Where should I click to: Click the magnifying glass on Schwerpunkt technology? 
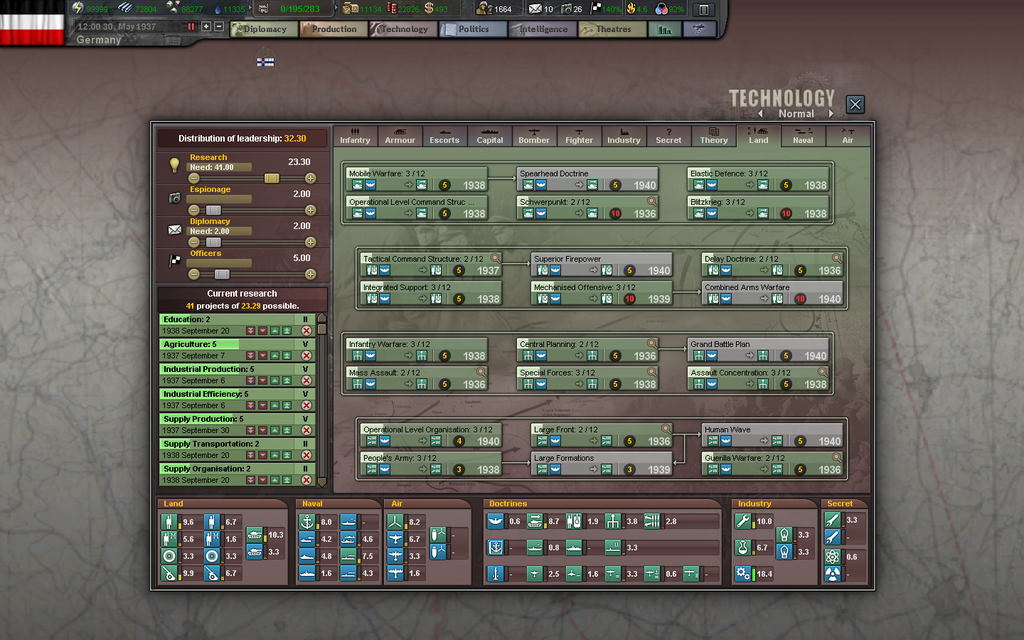[x=651, y=201]
